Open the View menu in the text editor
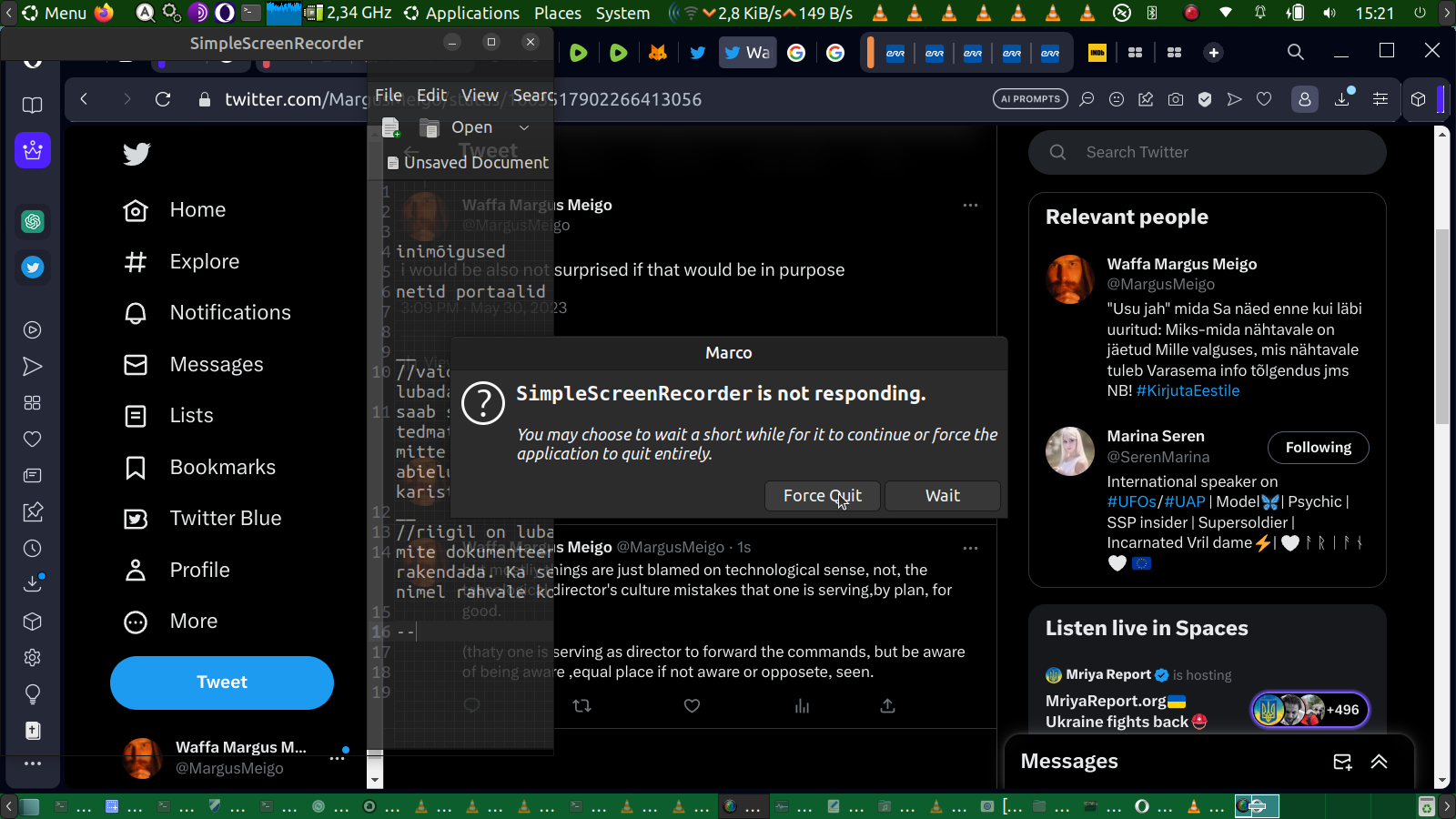 (480, 95)
